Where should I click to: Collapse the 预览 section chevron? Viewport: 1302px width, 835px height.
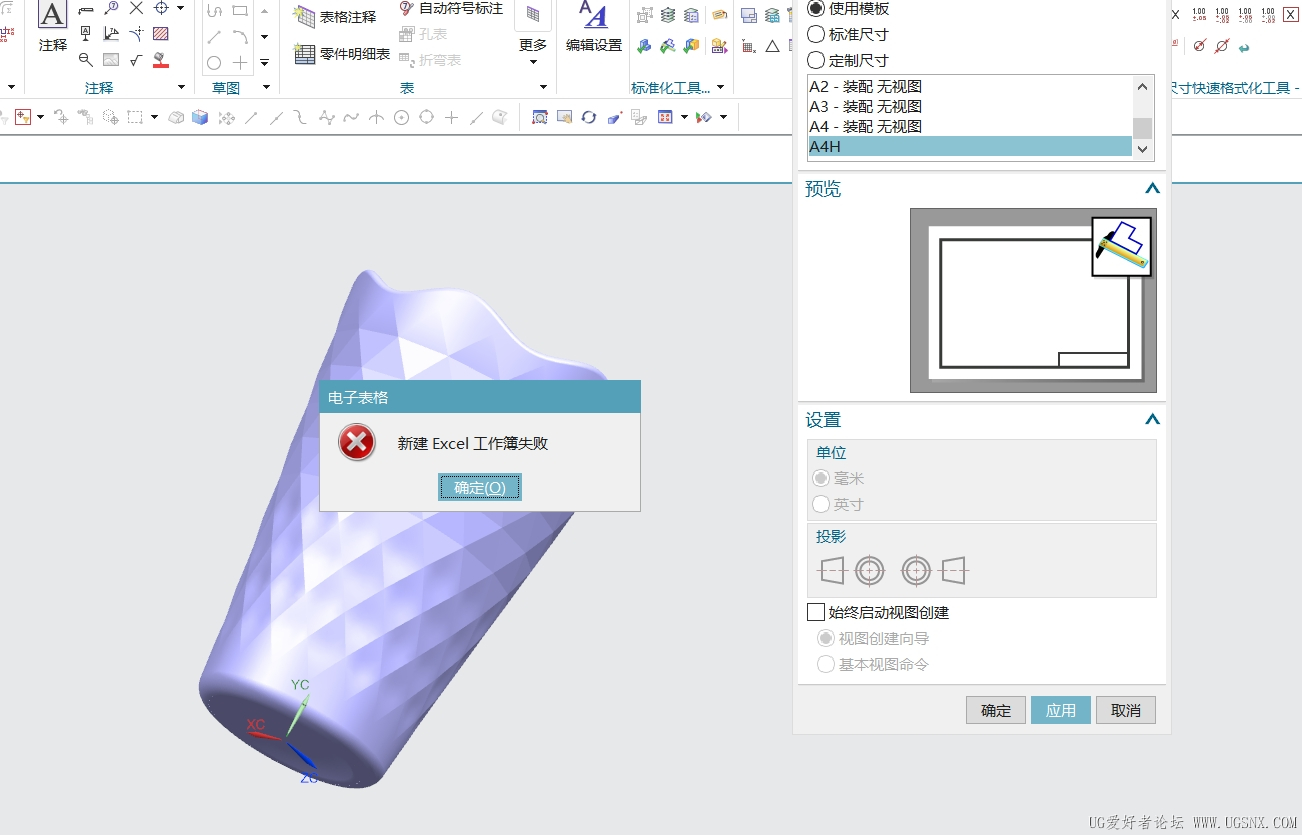coord(1152,189)
